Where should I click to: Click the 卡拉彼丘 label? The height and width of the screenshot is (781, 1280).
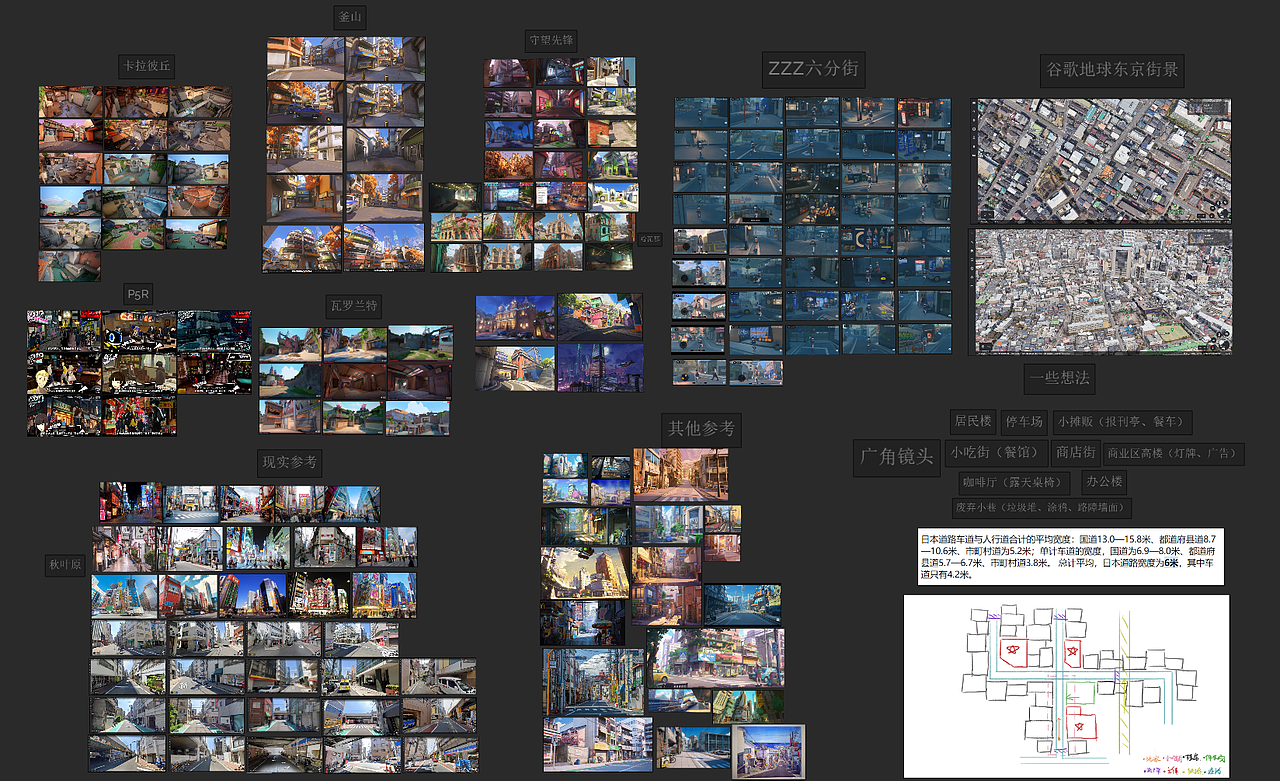tap(146, 68)
